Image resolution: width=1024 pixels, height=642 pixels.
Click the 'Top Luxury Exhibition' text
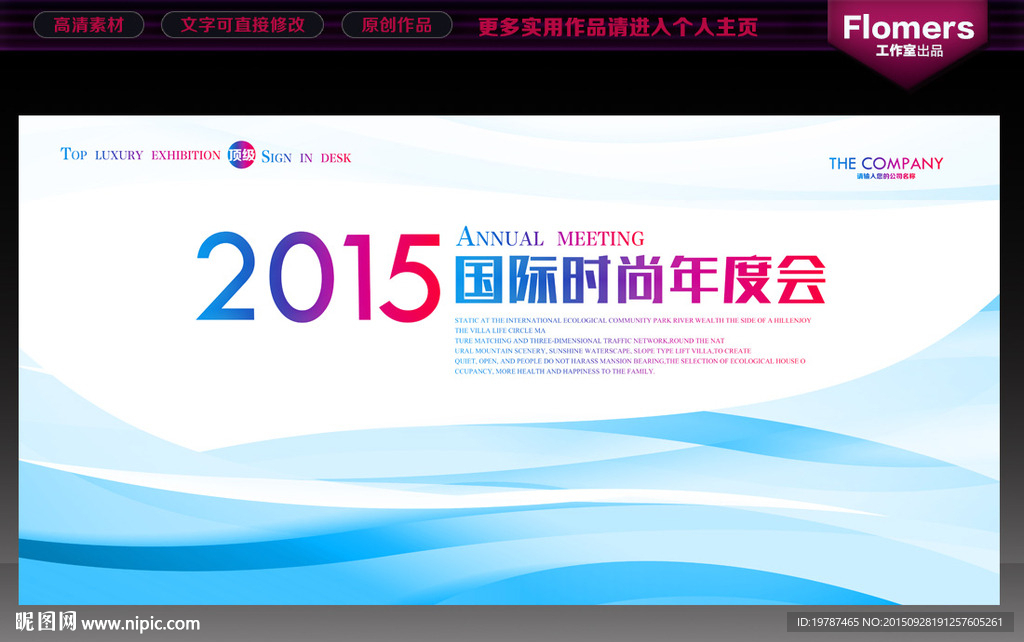coord(140,155)
